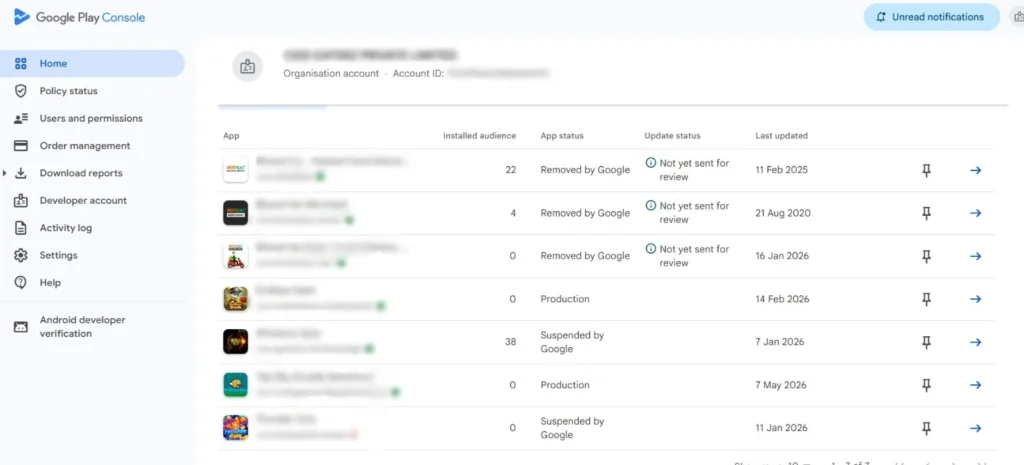Open Policy status via its shield icon
This screenshot has height=465, width=1024.
(21, 91)
